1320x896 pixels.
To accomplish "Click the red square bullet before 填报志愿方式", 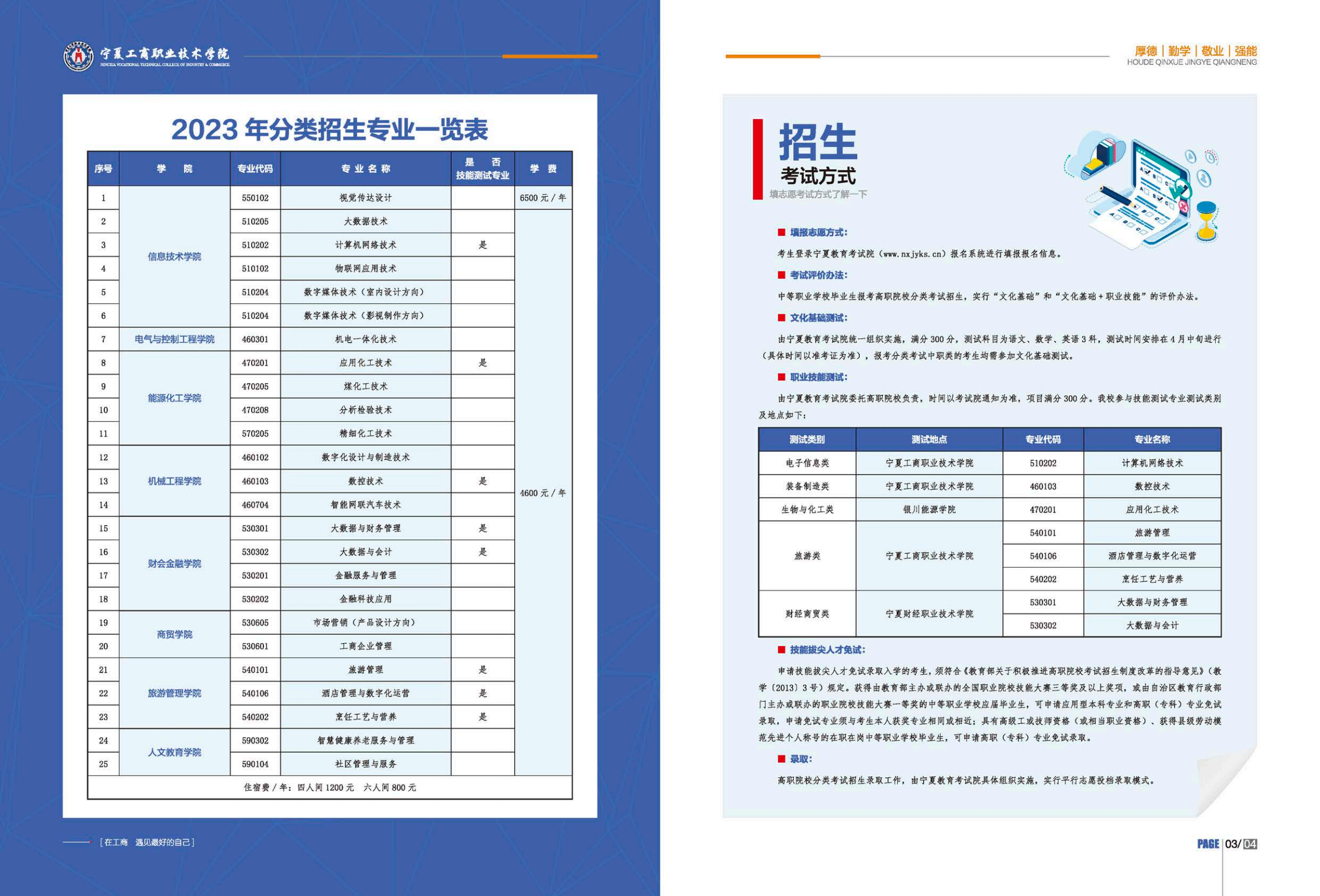I will (782, 232).
